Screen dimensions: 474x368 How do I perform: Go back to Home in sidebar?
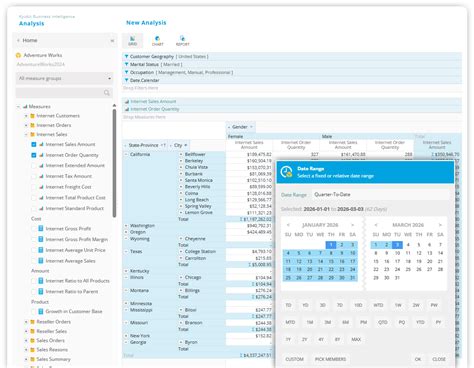[30, 40]
